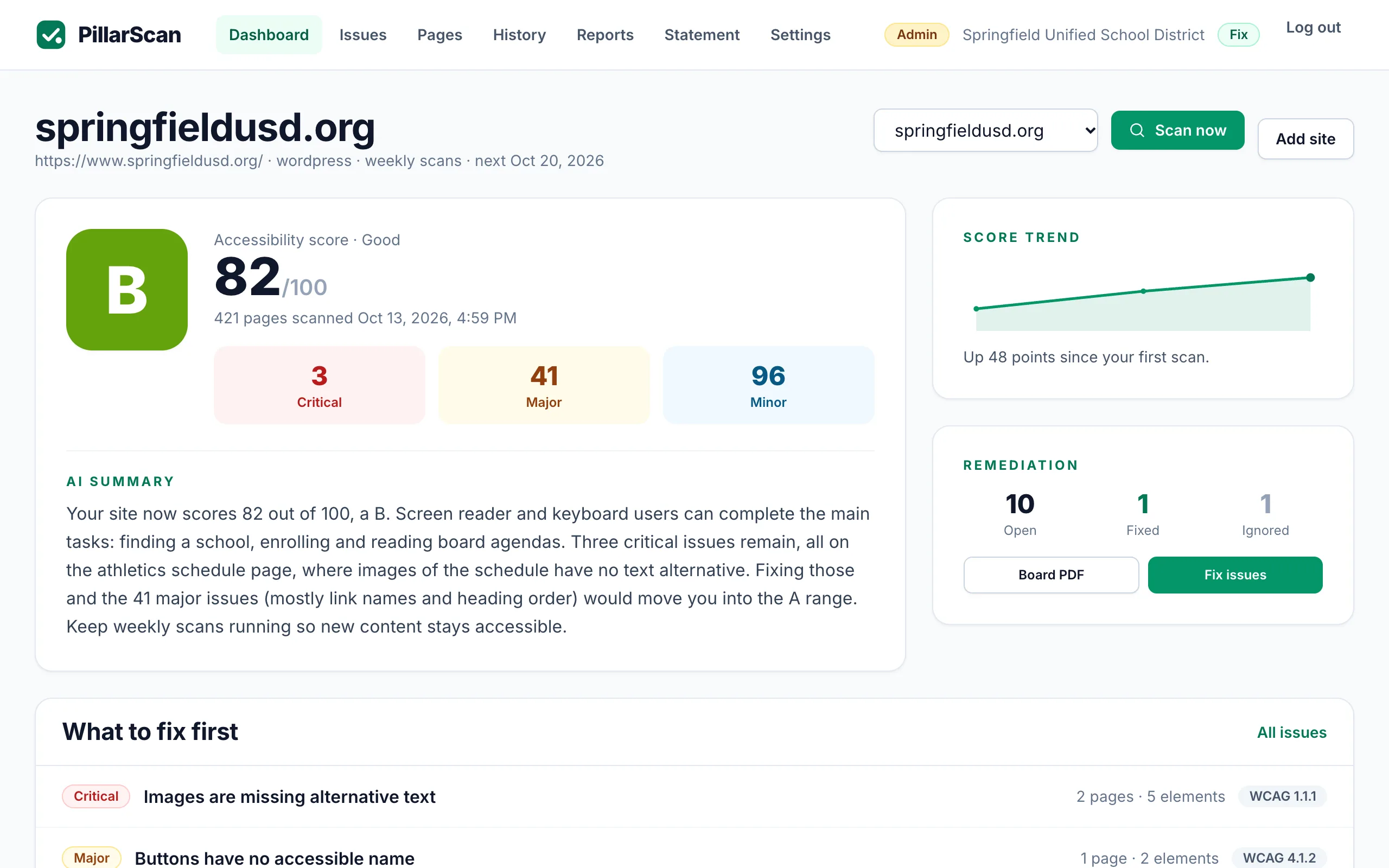Click the first point on score trend line
The width and height of the screenshot is (1389, 868).
click(976, 309)
